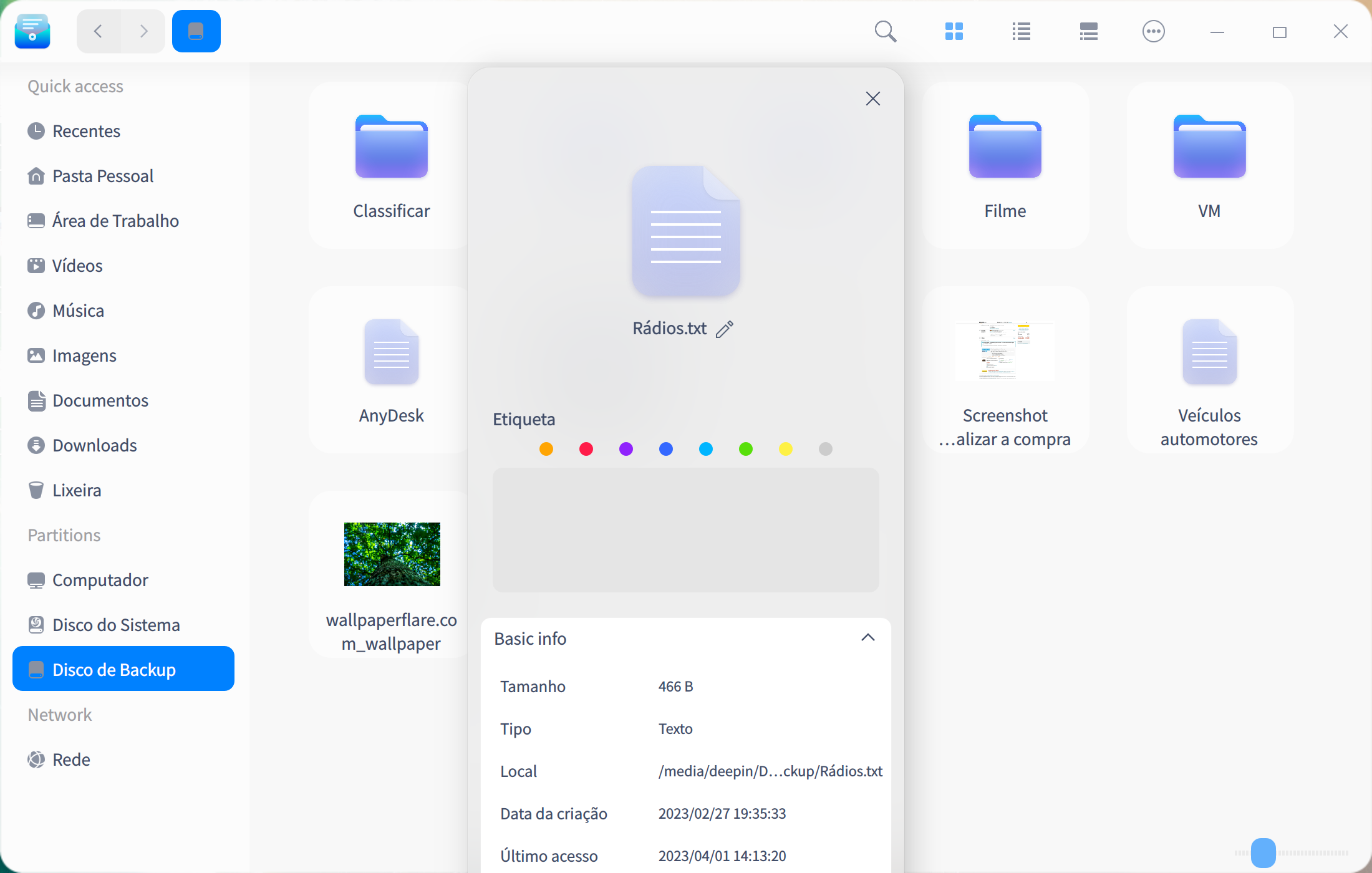The image size is (1372, 873).
Task: Open the Lixeira (trash)
Action: 77,490
